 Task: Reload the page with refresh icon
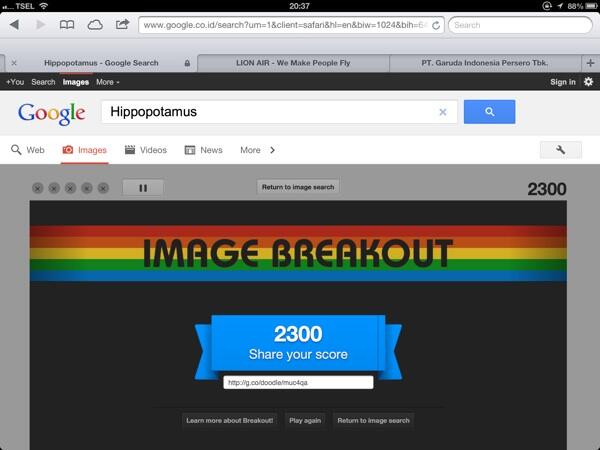click(436, 25)
